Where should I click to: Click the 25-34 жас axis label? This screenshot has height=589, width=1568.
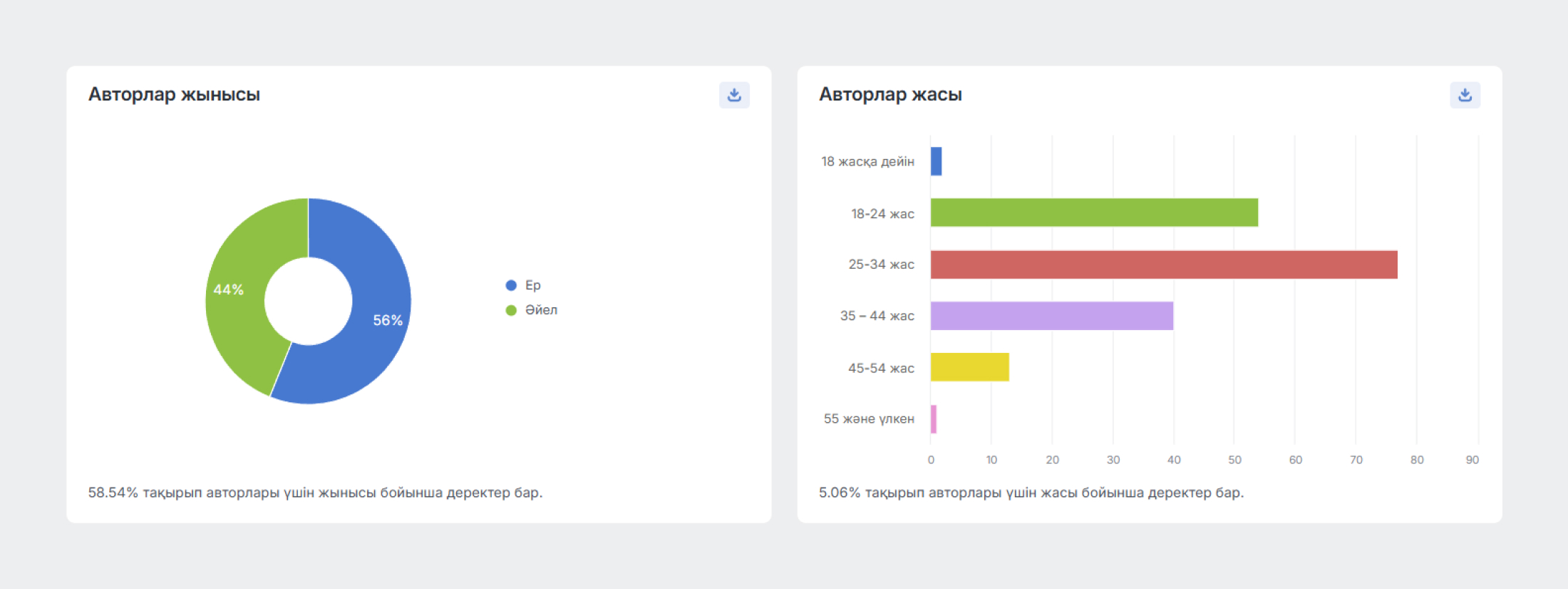point(881,265)
